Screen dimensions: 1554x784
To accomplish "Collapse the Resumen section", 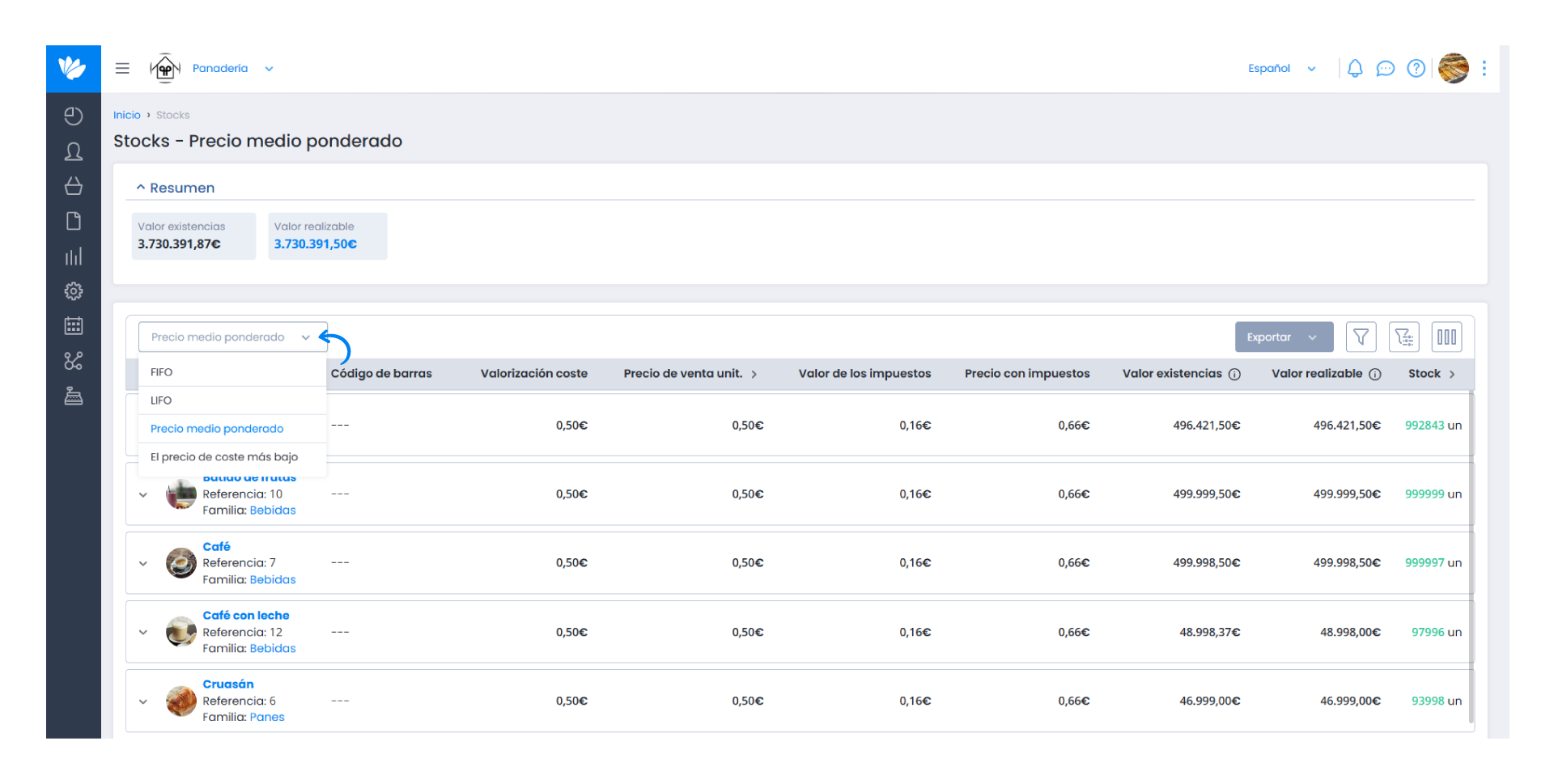I will click(176, 188).
